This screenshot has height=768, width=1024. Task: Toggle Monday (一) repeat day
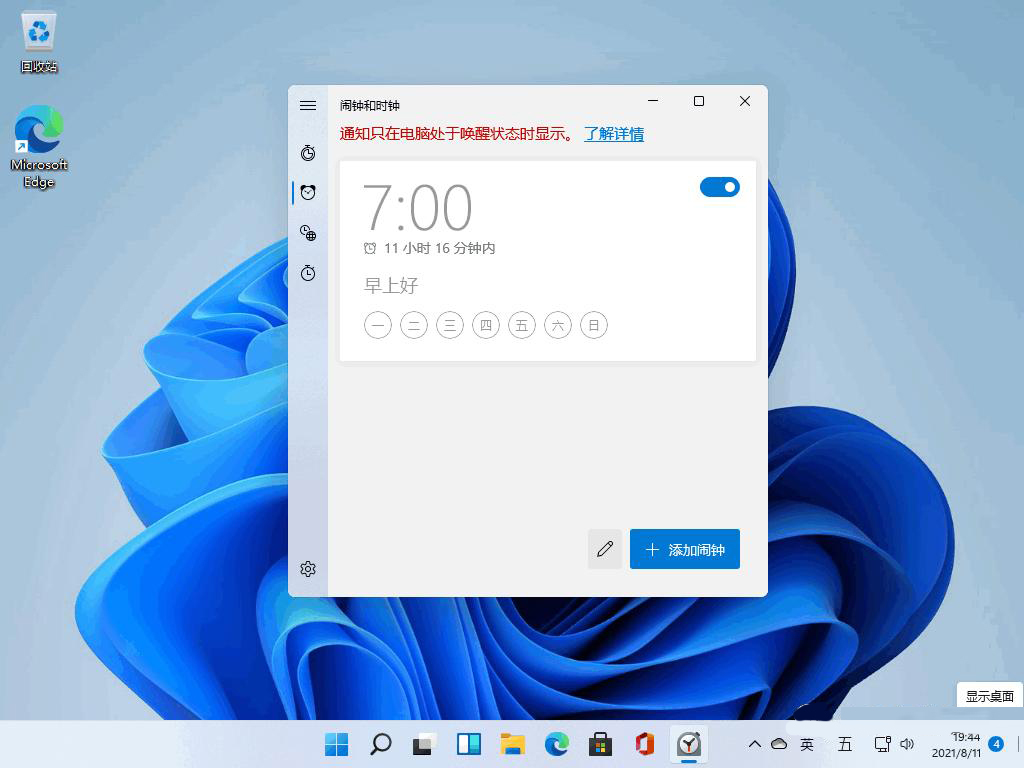pos(377,325)
